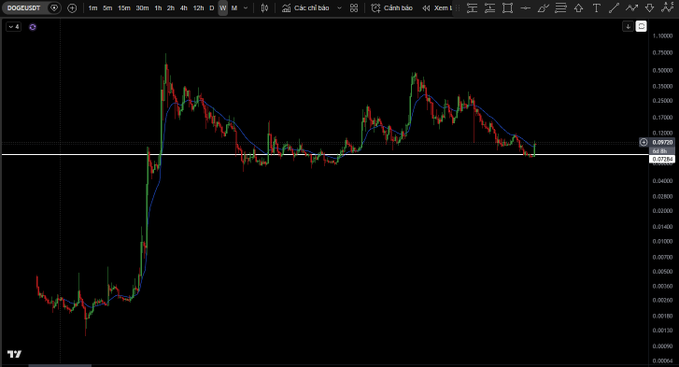Grab the drawing toolbar drag handle

click(x=458, y=8)
